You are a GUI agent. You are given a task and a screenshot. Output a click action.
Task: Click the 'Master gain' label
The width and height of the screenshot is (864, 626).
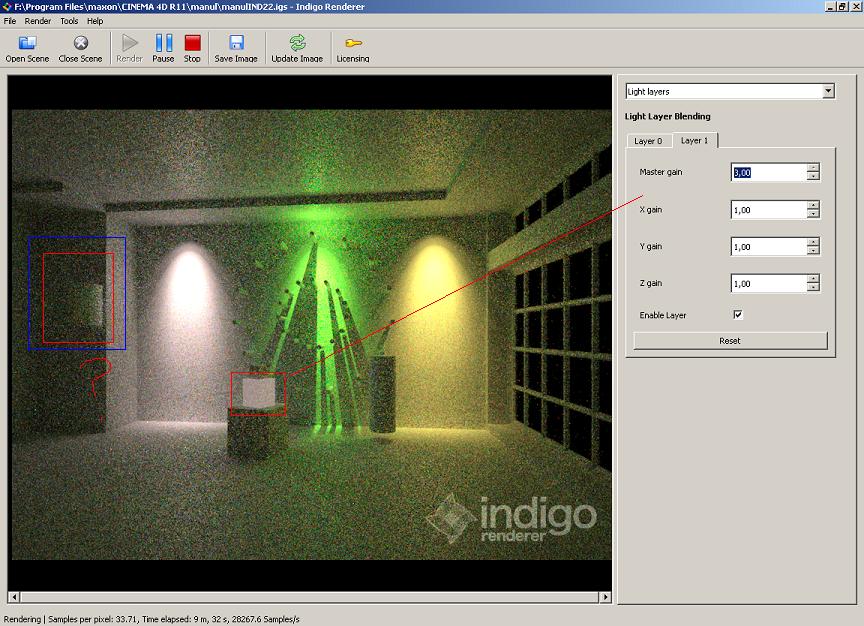click(661, 172)
